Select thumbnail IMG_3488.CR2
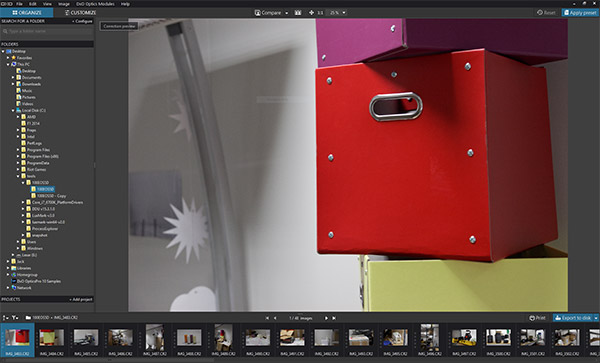The image size is (600, 363). tap(189, 340)
